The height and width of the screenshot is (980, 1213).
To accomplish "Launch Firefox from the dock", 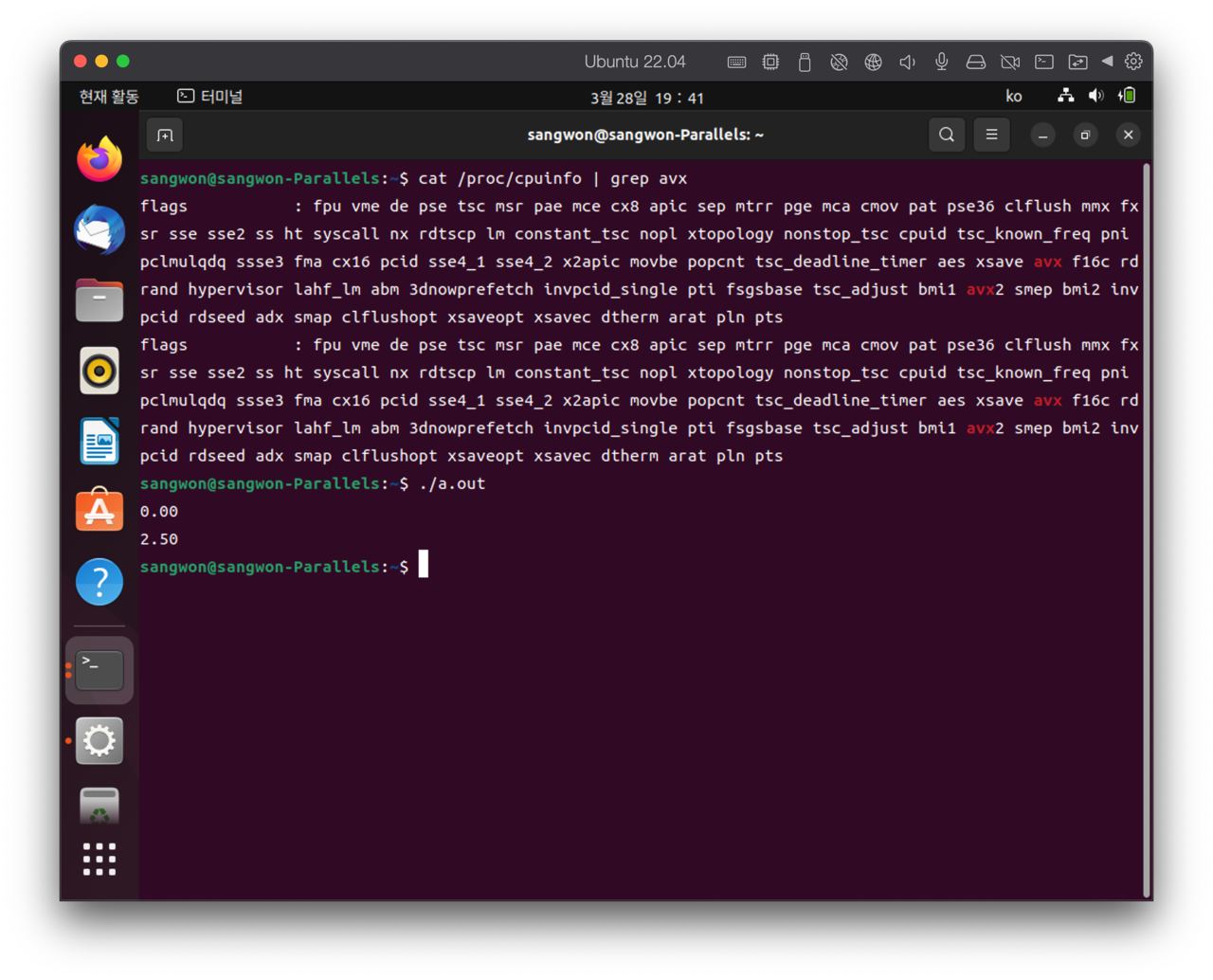I will [x=100, y=159].
